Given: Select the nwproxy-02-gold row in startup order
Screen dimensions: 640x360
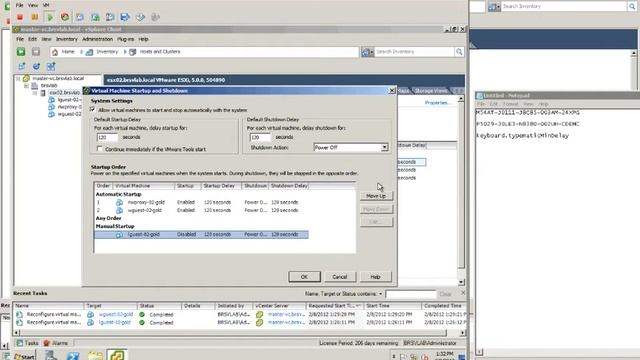Looking at the screenshot, I should (201, 202).
